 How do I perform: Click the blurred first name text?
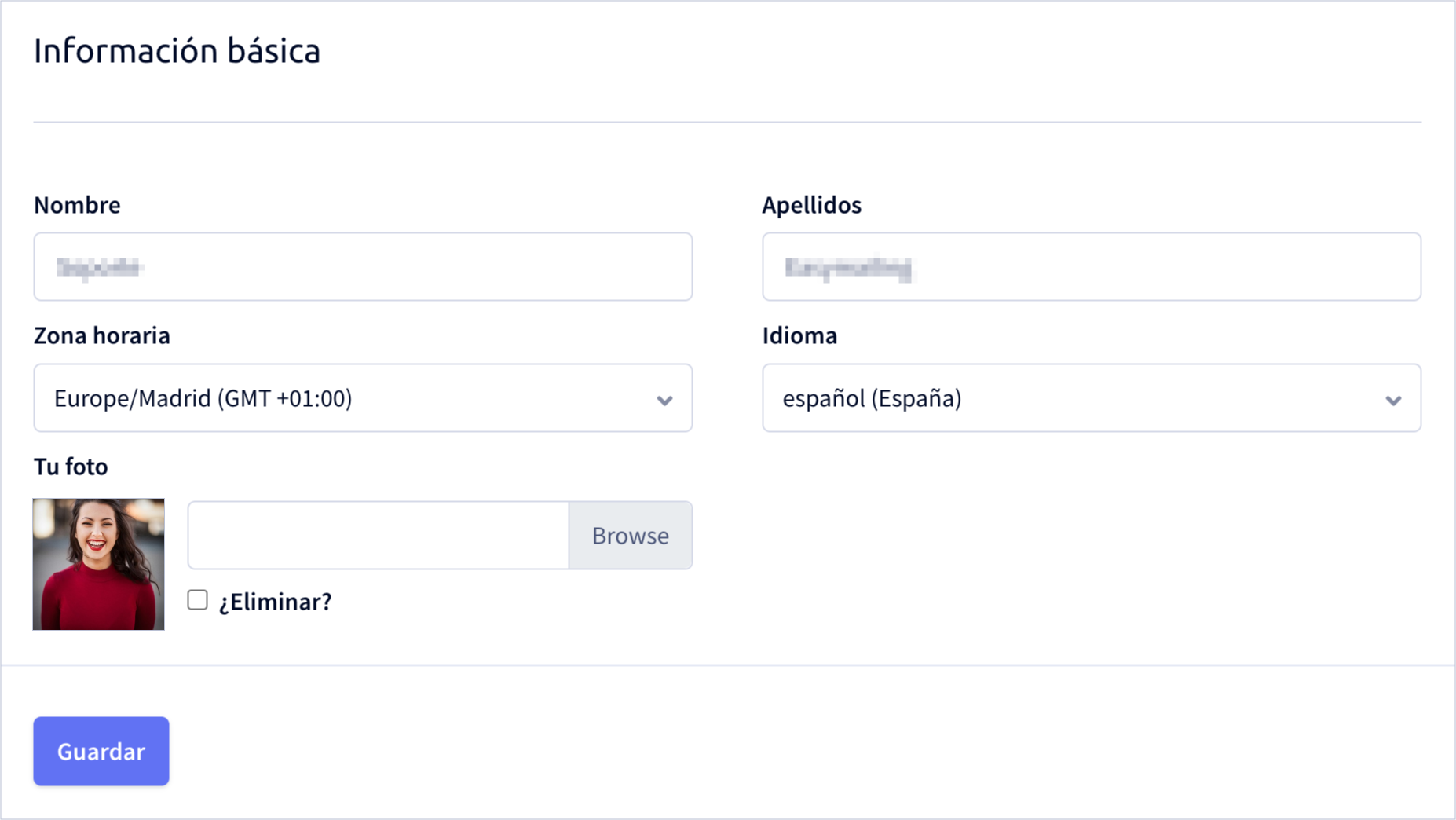click(99, 268)
